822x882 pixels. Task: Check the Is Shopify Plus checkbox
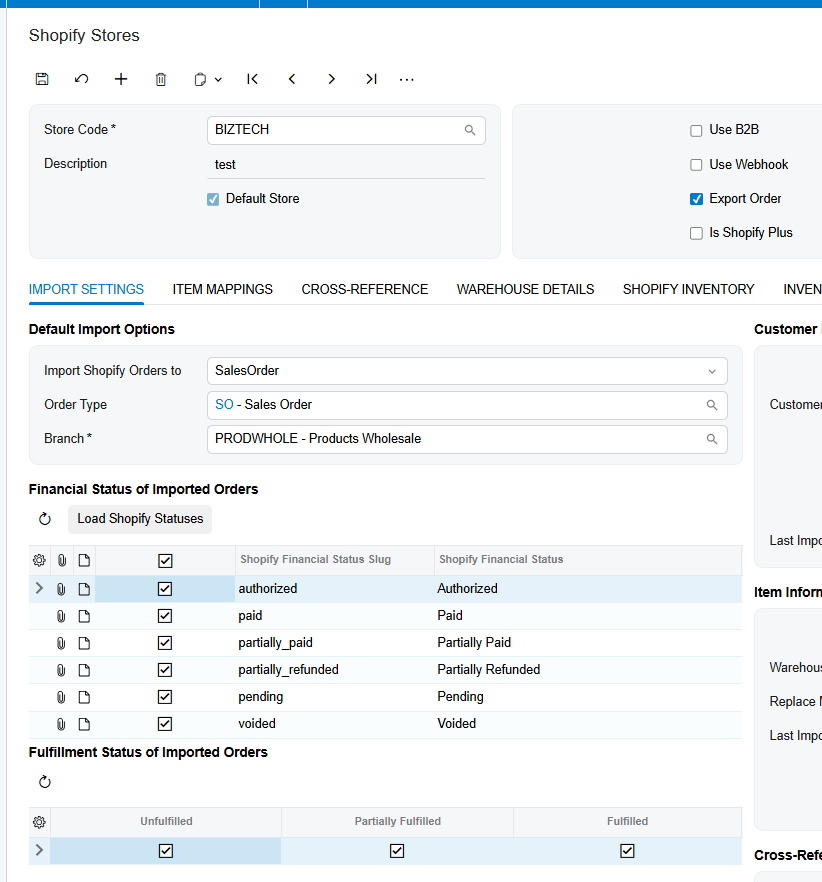pos(696,233)
